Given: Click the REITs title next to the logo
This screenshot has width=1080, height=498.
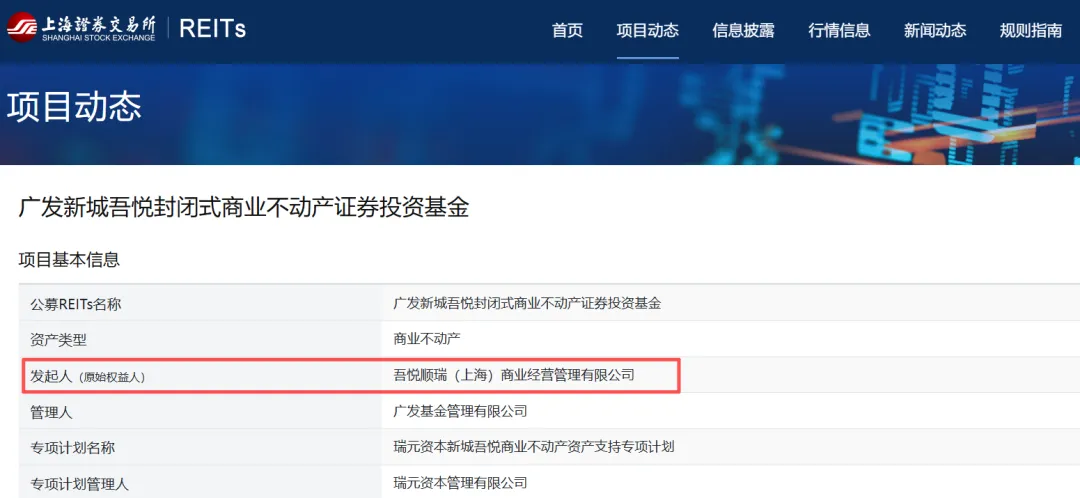Looking at the screenshot, I should pos(212,29).
